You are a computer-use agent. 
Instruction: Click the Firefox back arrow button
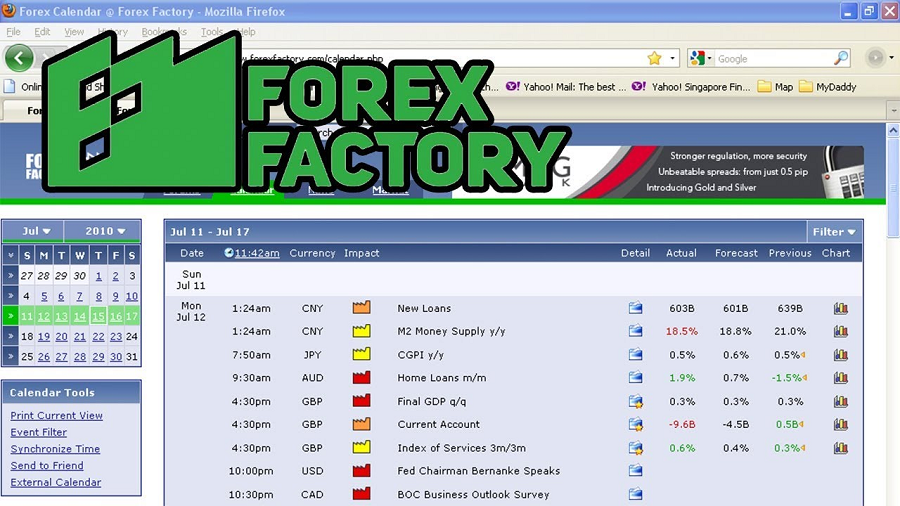tap(19, 58)
